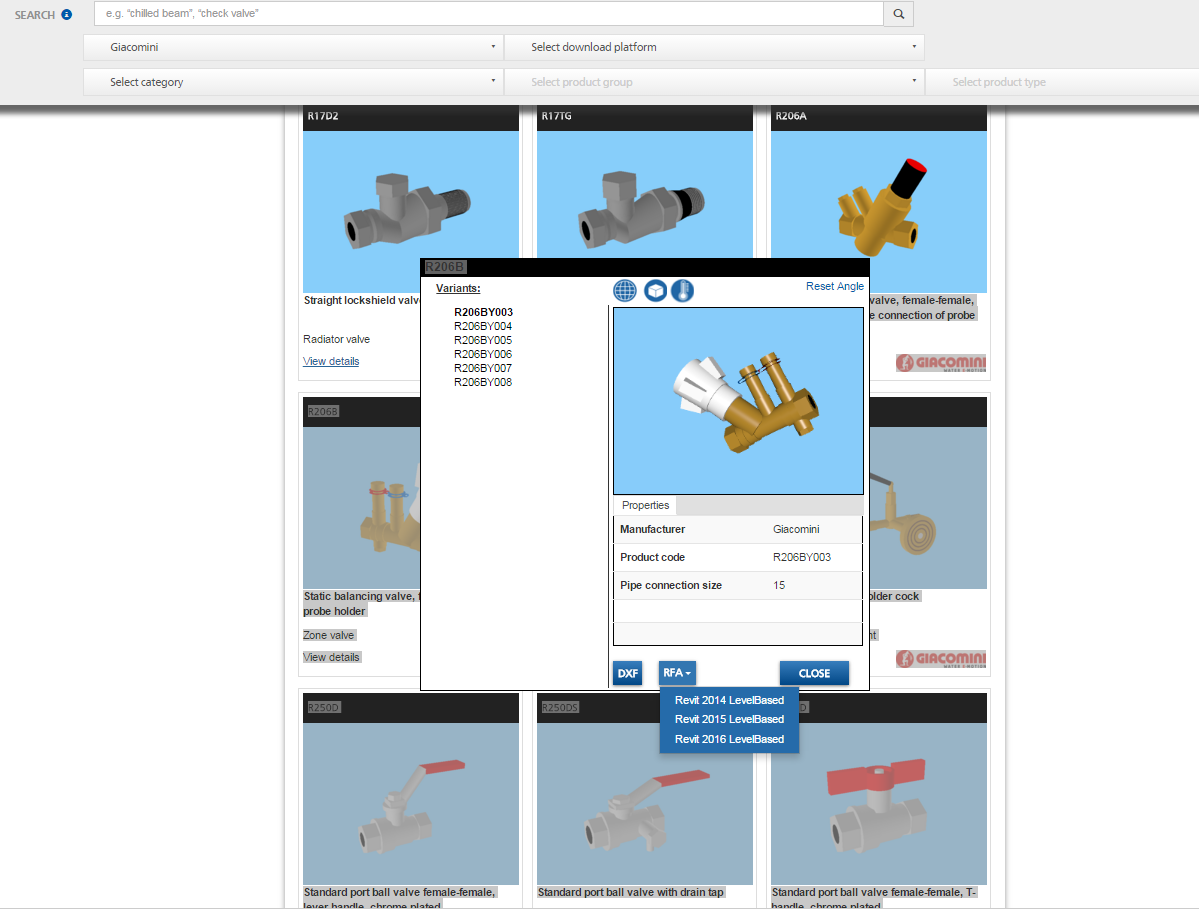Download the DXF file
Viewport: 1199px width, 912px height.
tap(628, 673)
